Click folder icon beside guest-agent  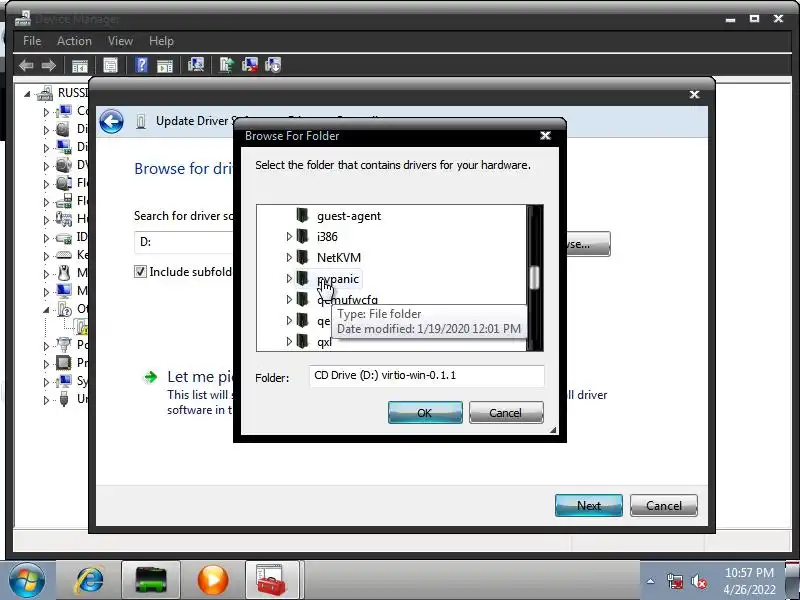[x=303, y=215]
